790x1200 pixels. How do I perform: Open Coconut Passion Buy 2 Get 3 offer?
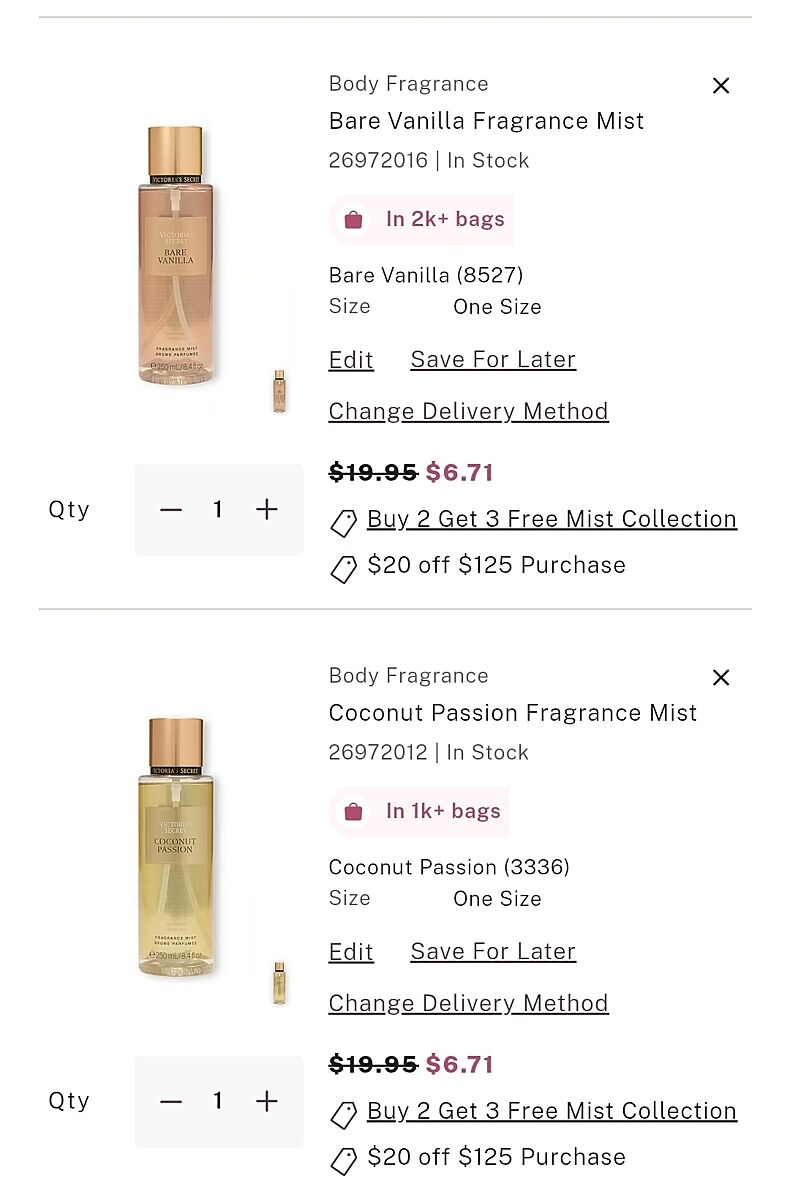click(551, 1112)
